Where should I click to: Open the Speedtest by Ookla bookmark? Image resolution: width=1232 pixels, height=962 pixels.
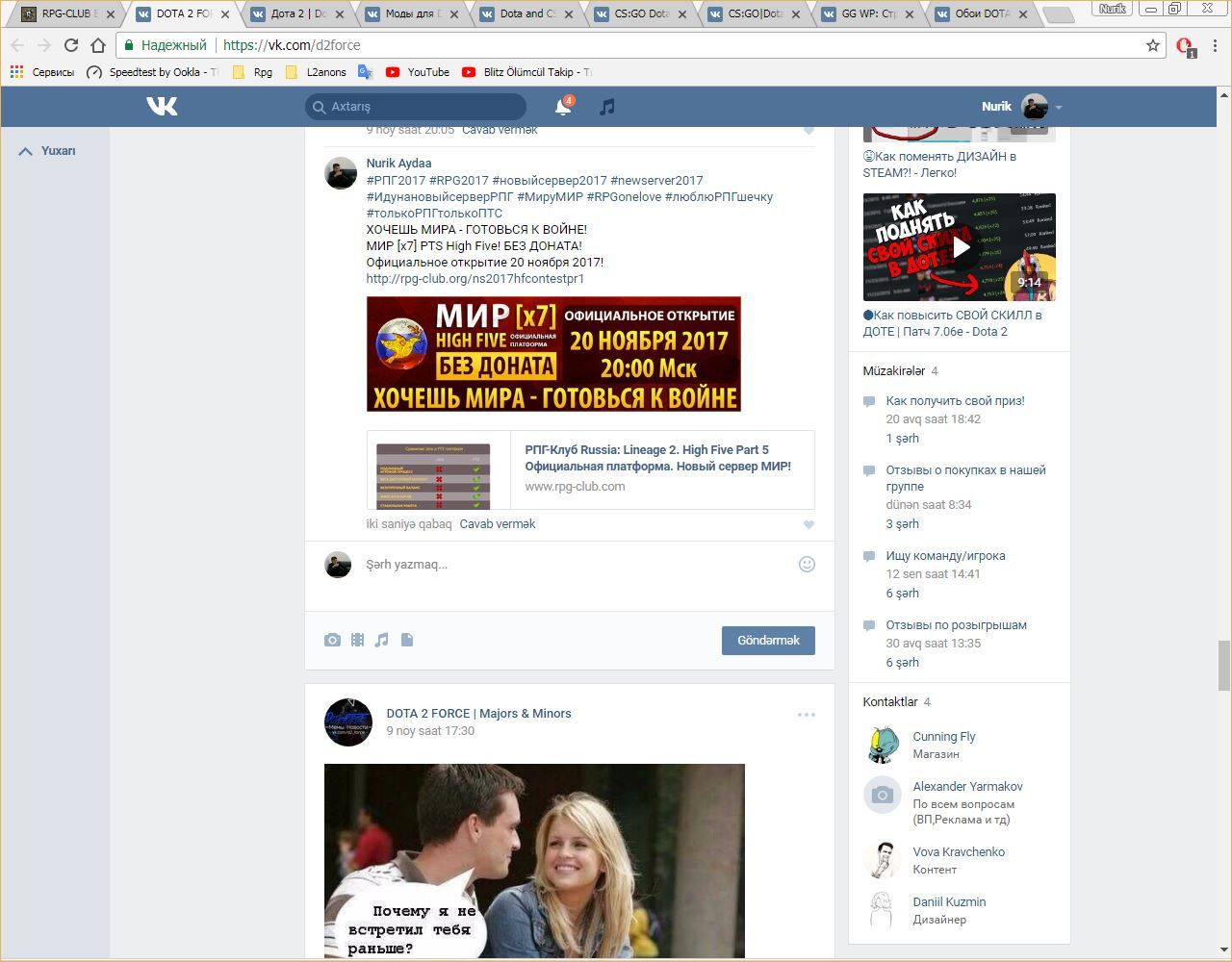[x=152, y=72]
